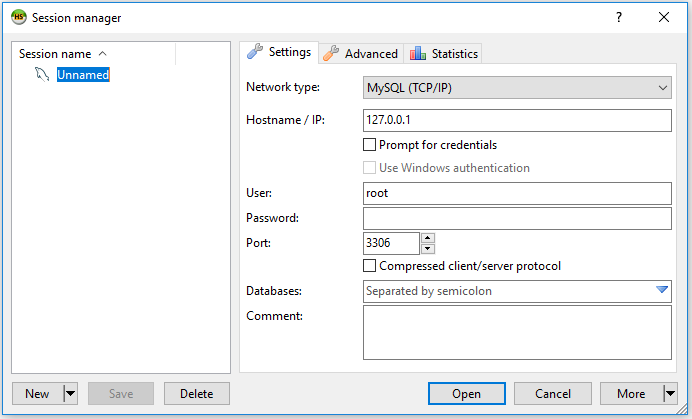
Task: Click the Delete session button
Action: [x=197, y=393]
